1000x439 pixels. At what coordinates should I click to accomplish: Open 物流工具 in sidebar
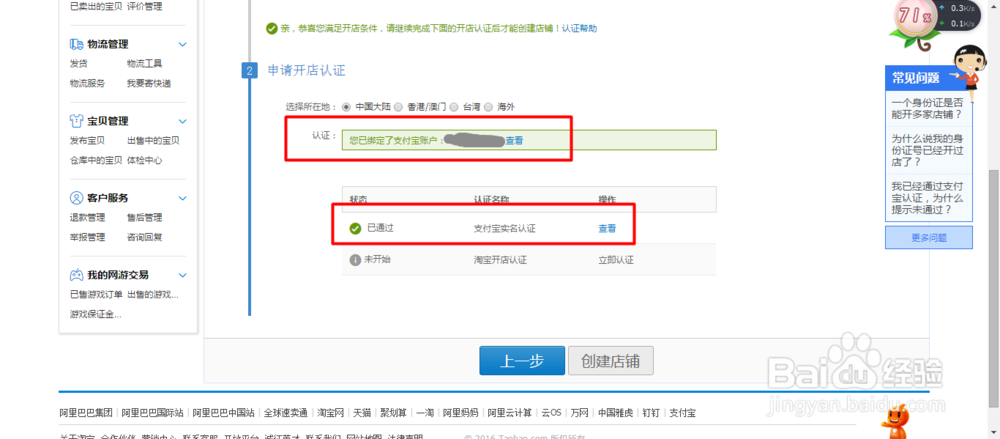[144, 64]
